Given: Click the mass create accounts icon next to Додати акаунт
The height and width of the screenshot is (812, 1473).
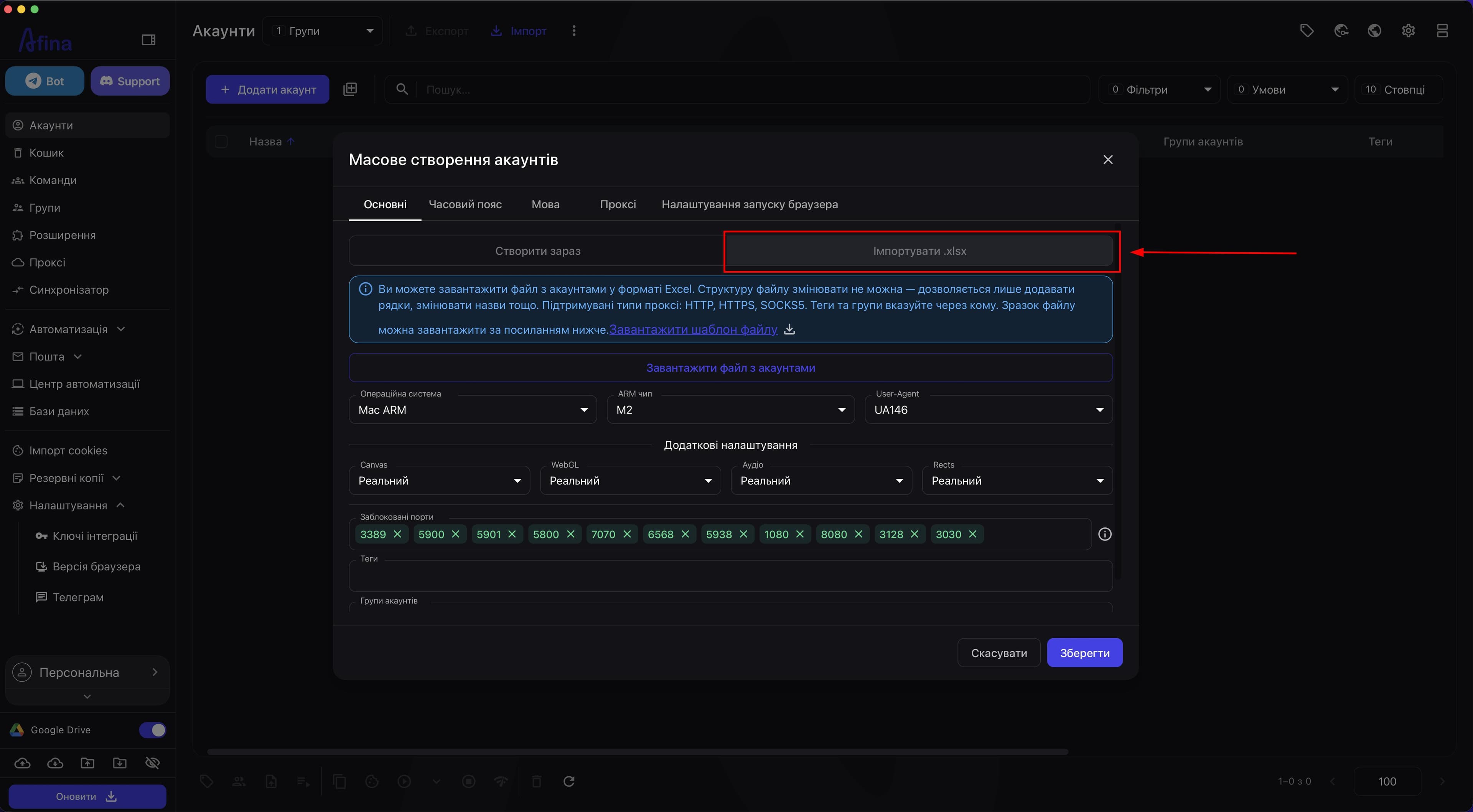Looking at the screenshot, I should tap(350, 89).
